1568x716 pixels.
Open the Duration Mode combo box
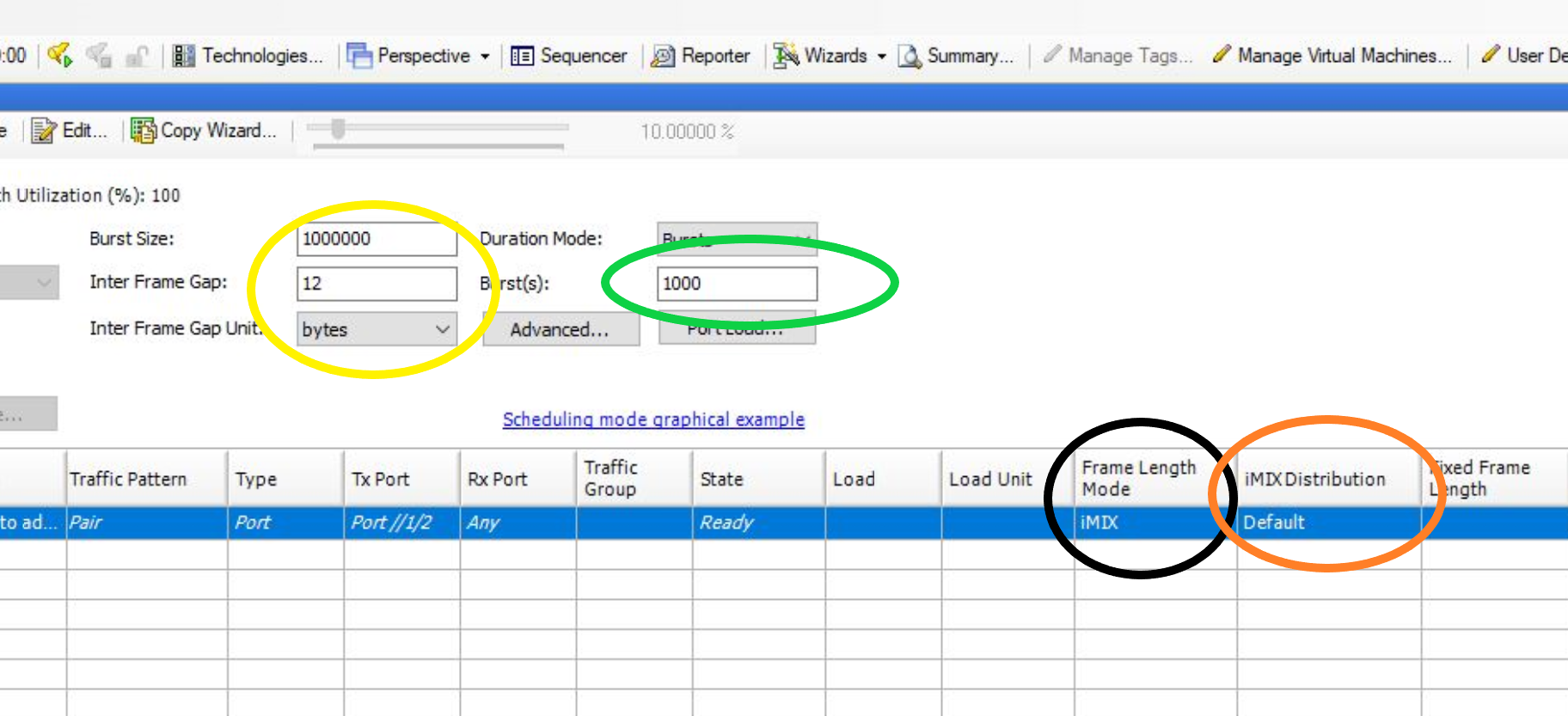(x=737, y=239)
